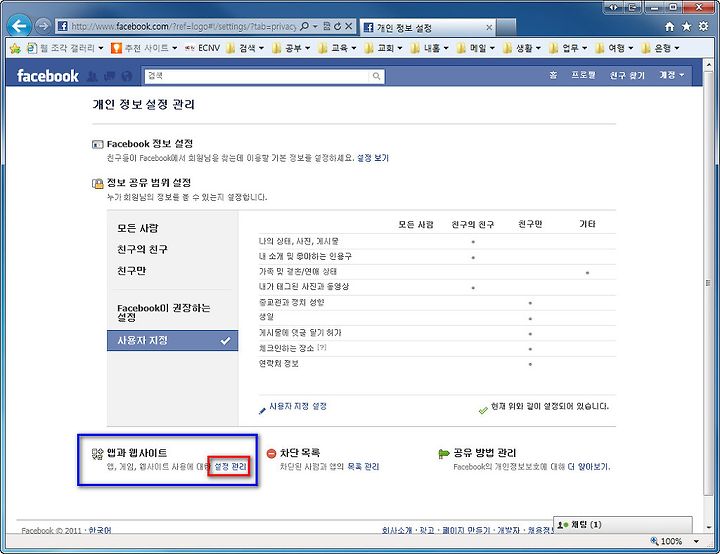Go to Facebook 홈

553,75
